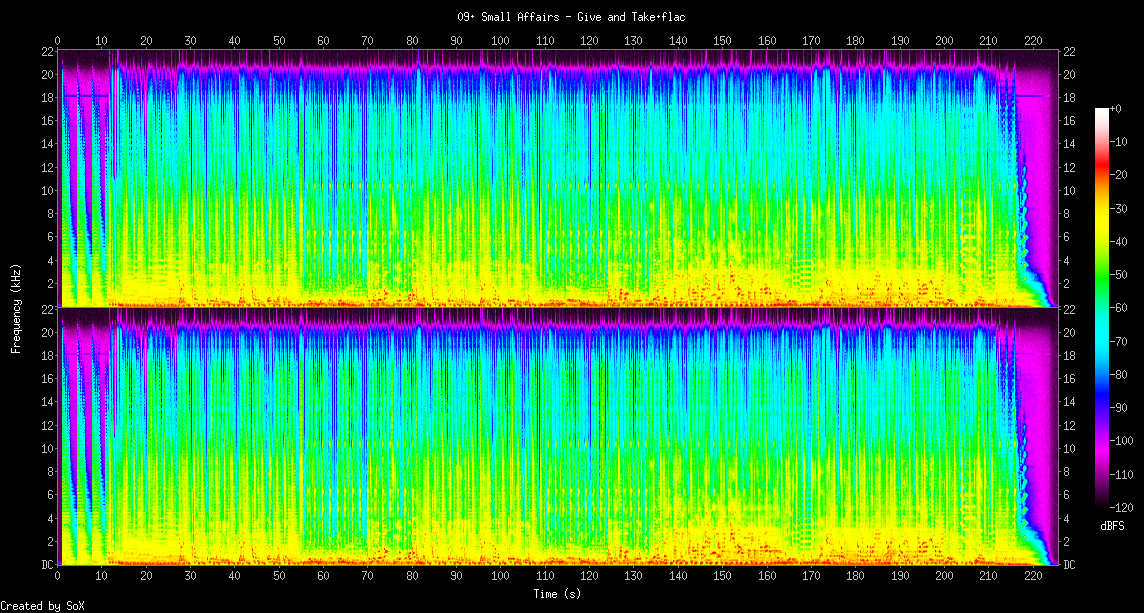
Task: Click the 0 second mark on bottom time axis
Action: pos(58,577)
